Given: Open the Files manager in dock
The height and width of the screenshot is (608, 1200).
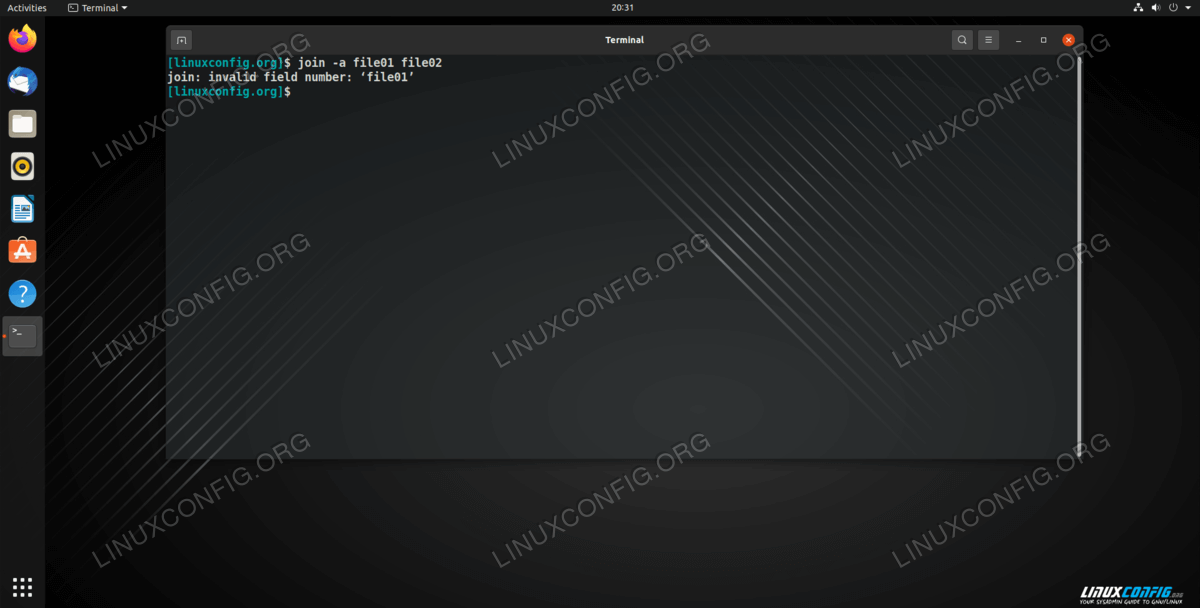Looking at the screenshot, I should tap(22, 124).
